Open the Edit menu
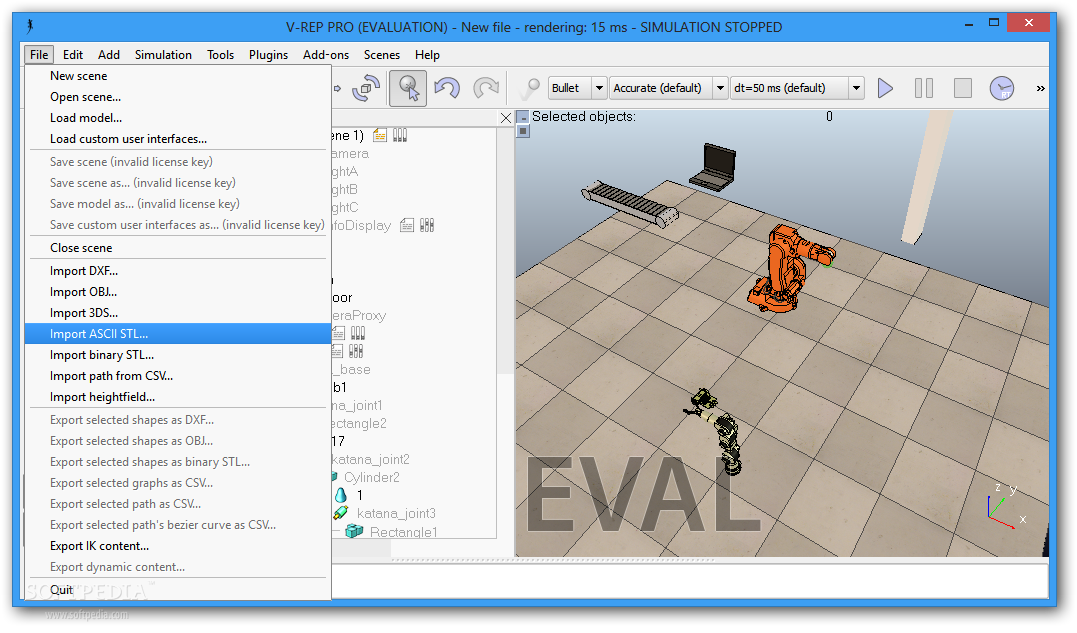Viewport: 1077px width, 633px height. tap(73, 55)
